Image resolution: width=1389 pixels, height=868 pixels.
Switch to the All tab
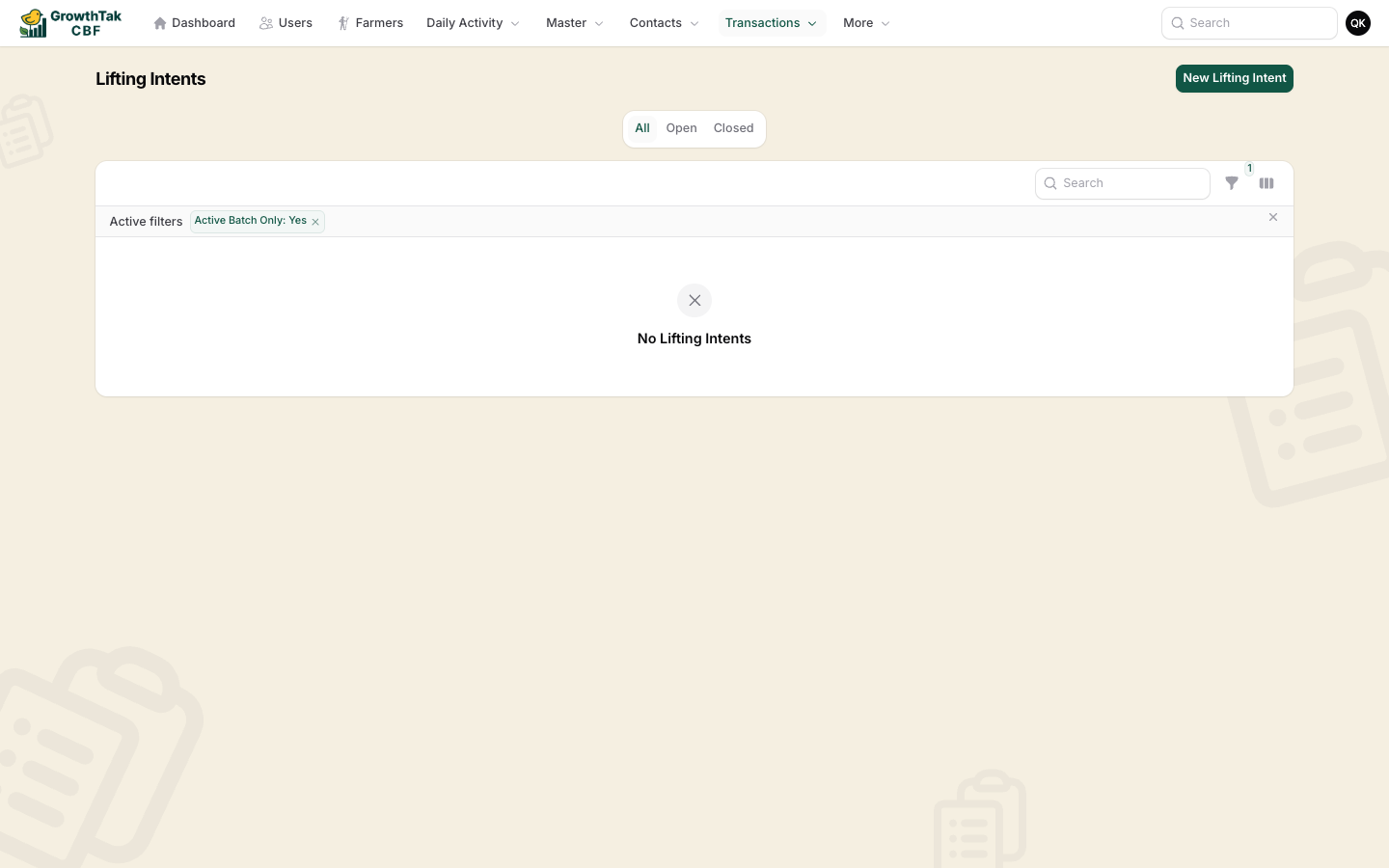642,128
